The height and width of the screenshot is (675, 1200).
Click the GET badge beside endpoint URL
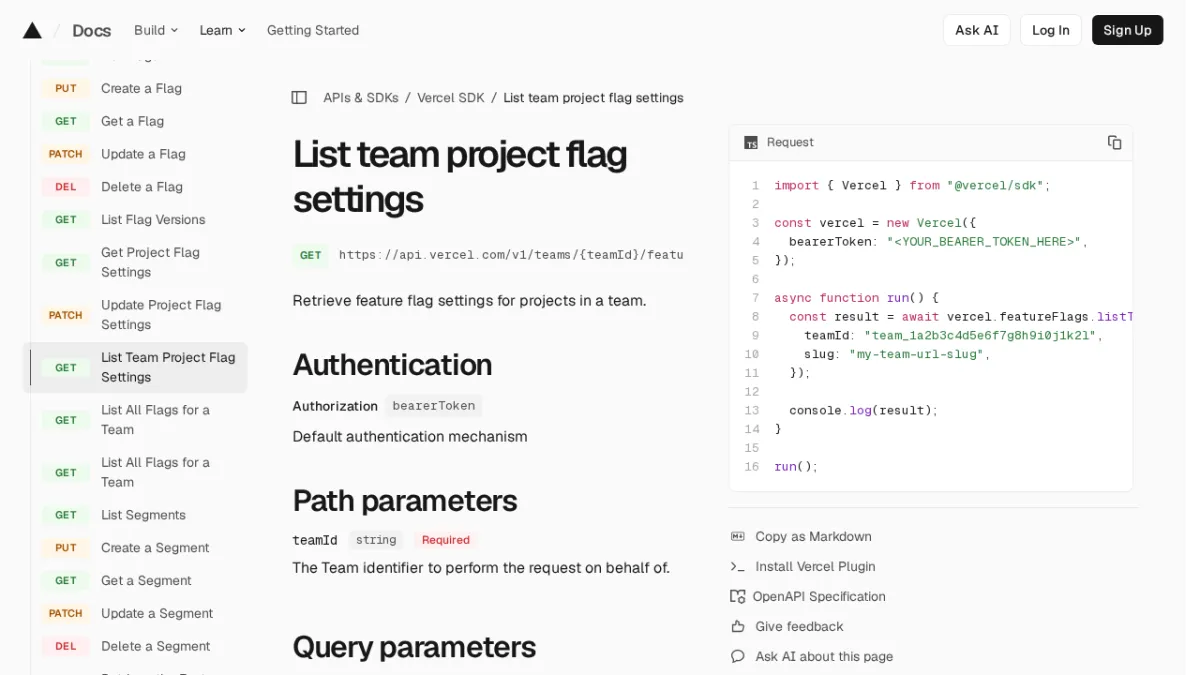pos(311,255)
